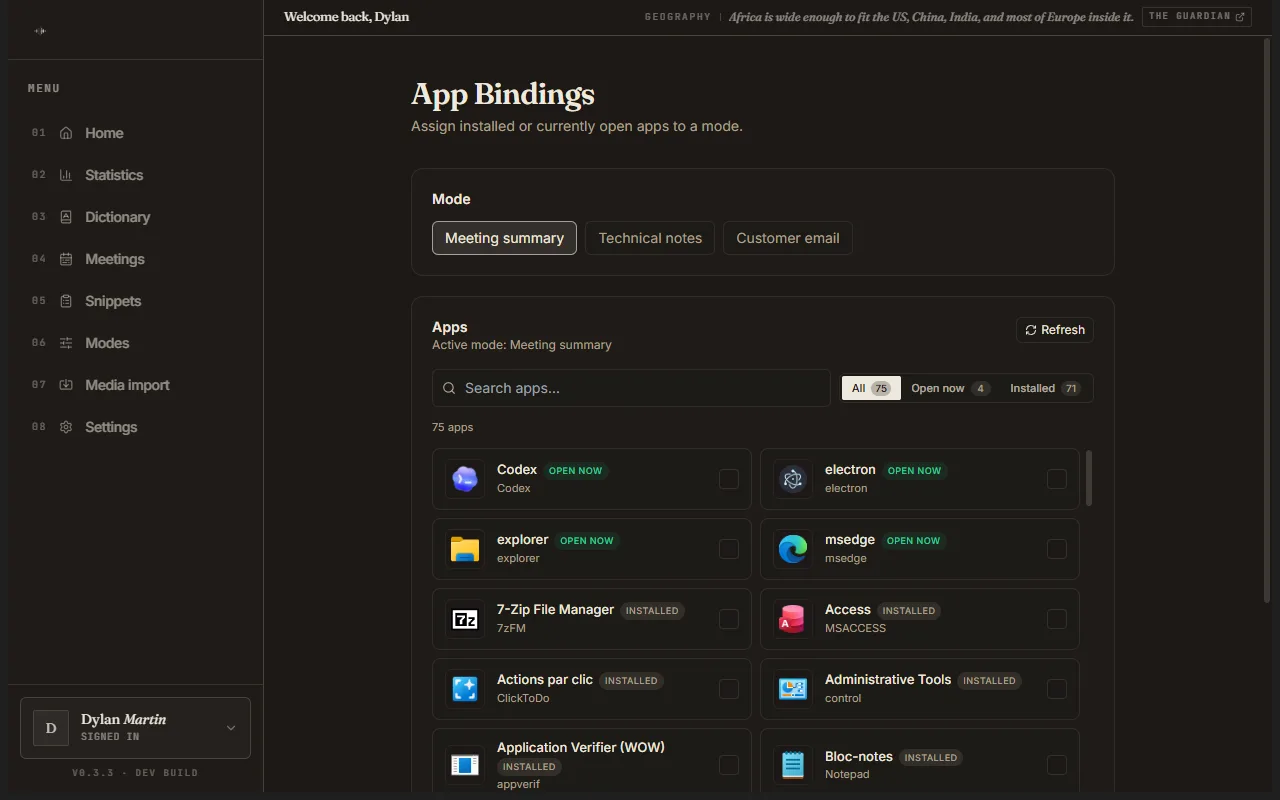Image resolution: width=1280 pixels, height=800 pixels.
Task: Click the 75 apps count text
Action: (453, 427)
